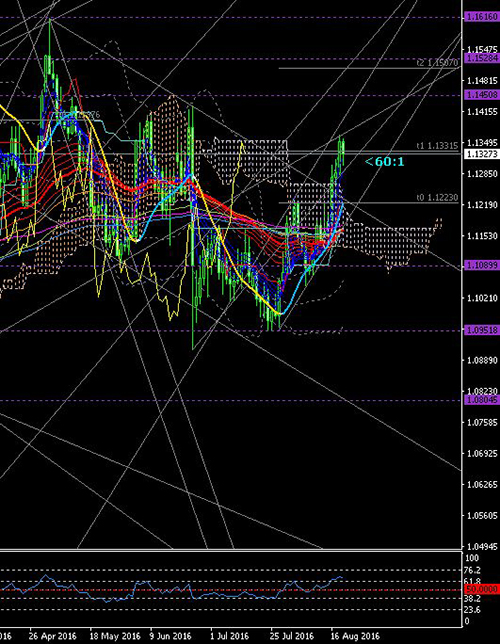Click the 9 Jun 2016 date label

pyautogui.click(x=171, y=636)
